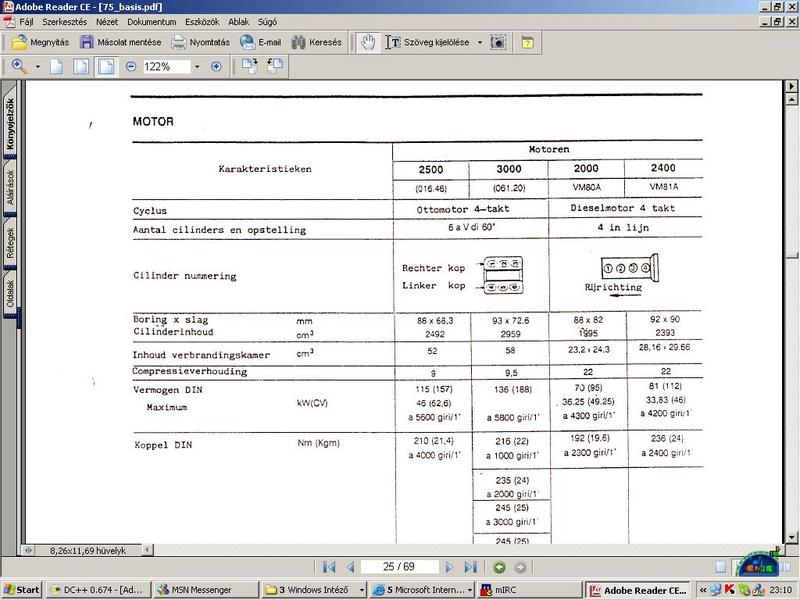Viewport: 800px width, 600px height.
Task: Click the Snapshot camera tool
Action: (x=498, y=43)
